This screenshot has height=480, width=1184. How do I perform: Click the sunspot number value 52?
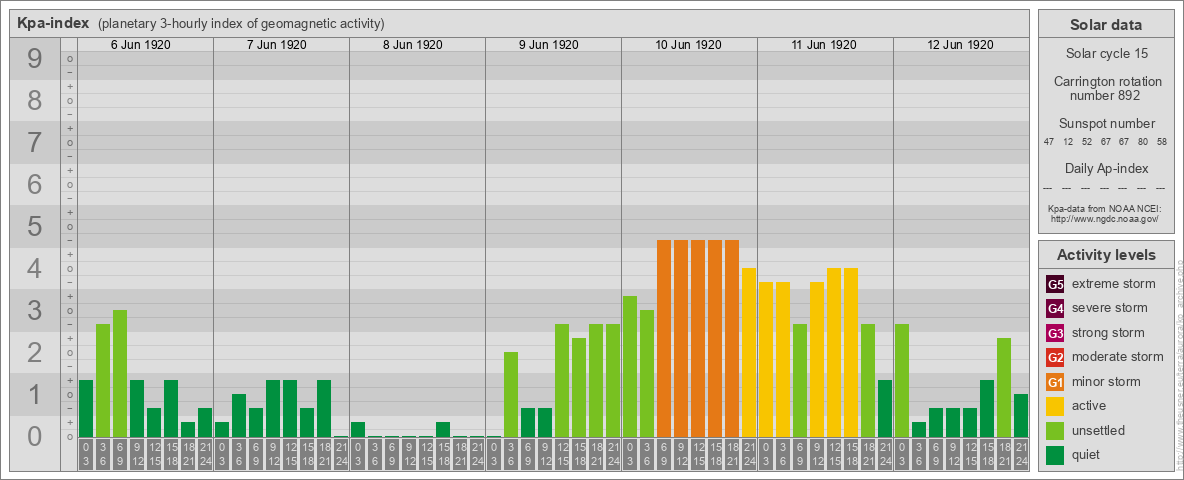(1087, 142)
